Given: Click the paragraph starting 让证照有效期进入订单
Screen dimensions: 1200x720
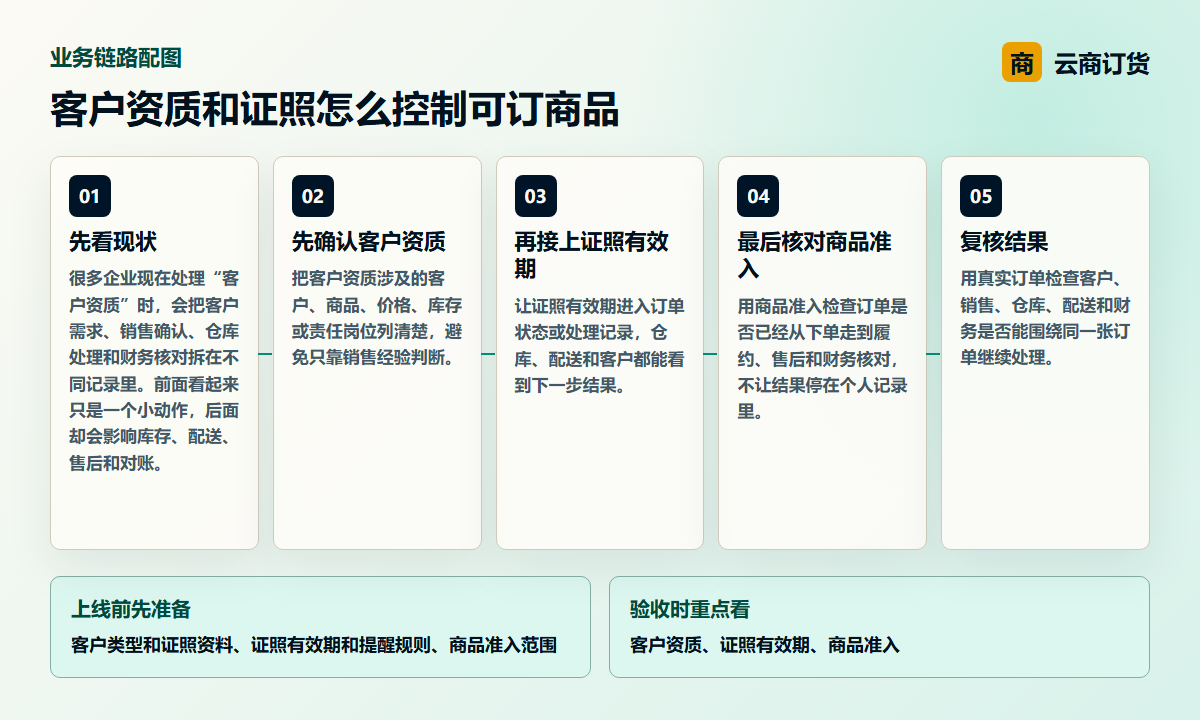Looking at the screenshot, I should (x=600, y=346).
